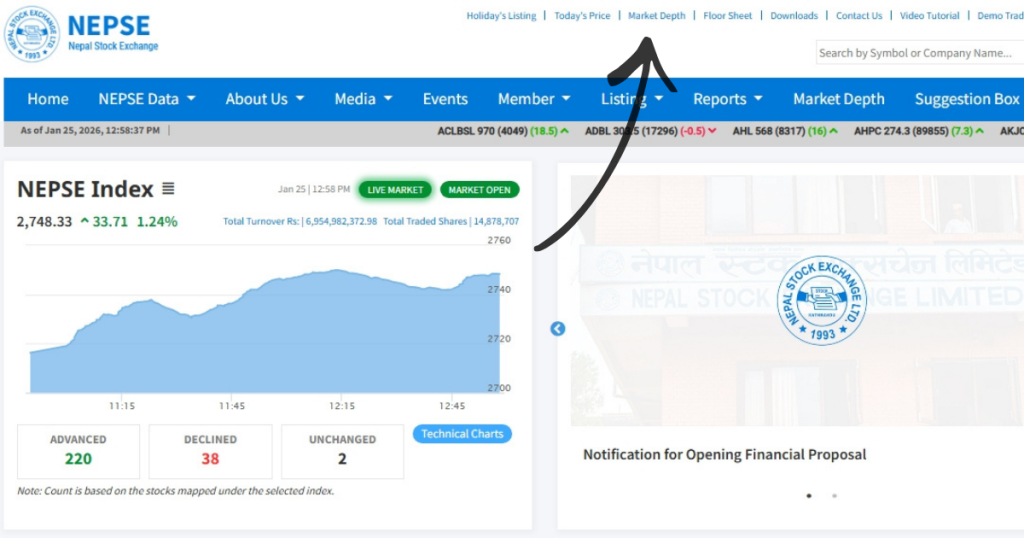
Task: Open the Downloads link
Action: pyautogui.click(x=793, y=16)
